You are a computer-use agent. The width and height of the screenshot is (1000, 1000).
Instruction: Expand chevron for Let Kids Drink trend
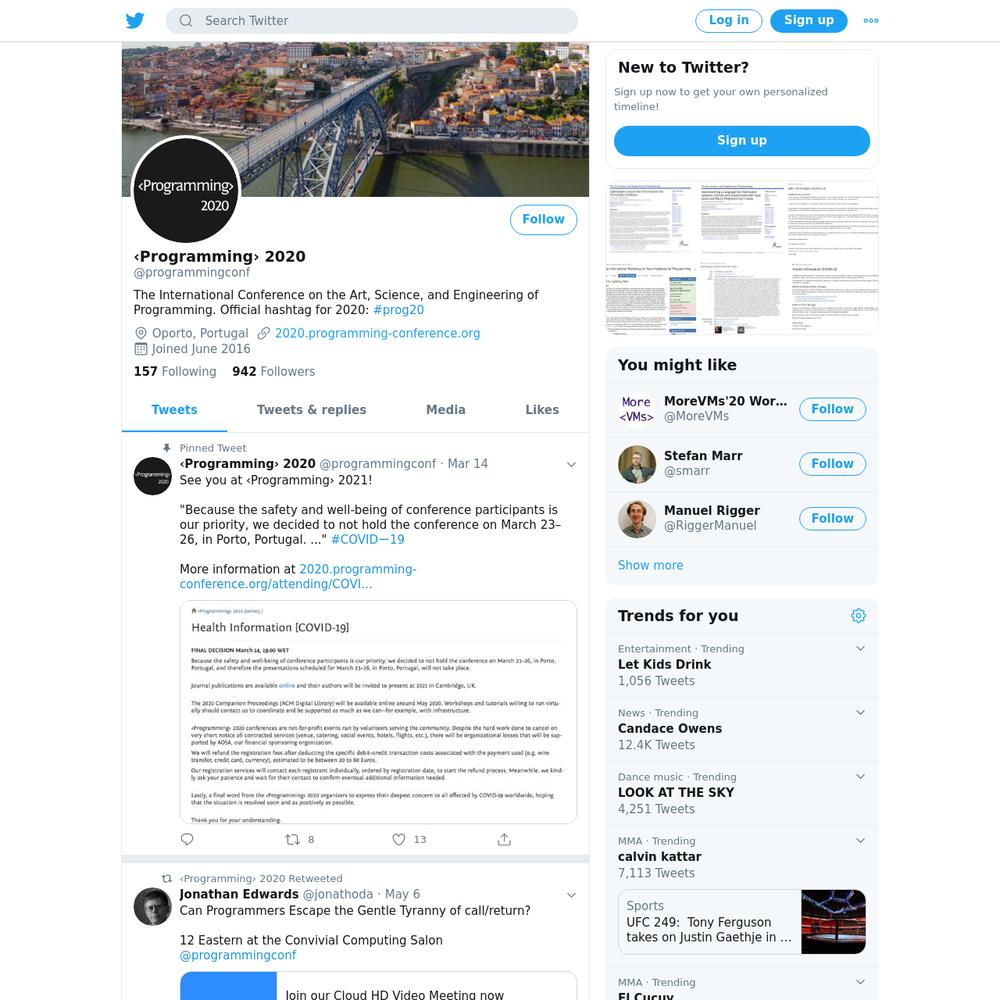pos(860,649)
